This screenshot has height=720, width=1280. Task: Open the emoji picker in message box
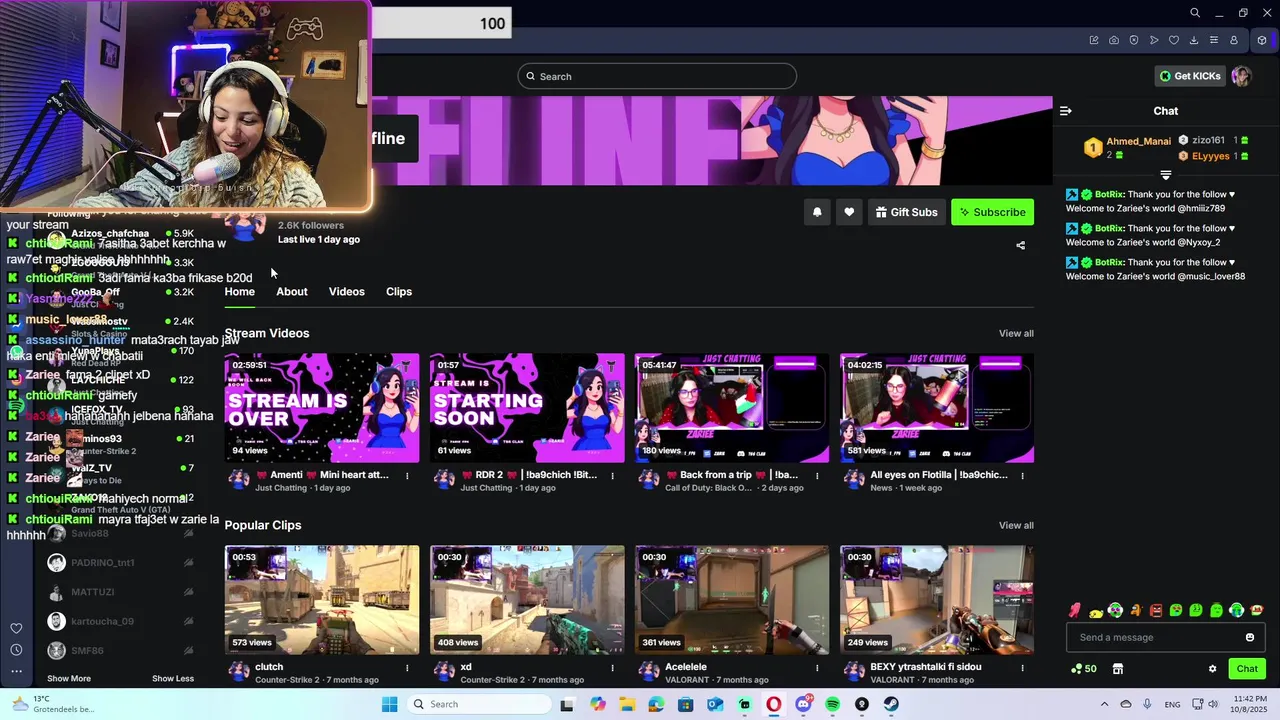pos(1249,637)
